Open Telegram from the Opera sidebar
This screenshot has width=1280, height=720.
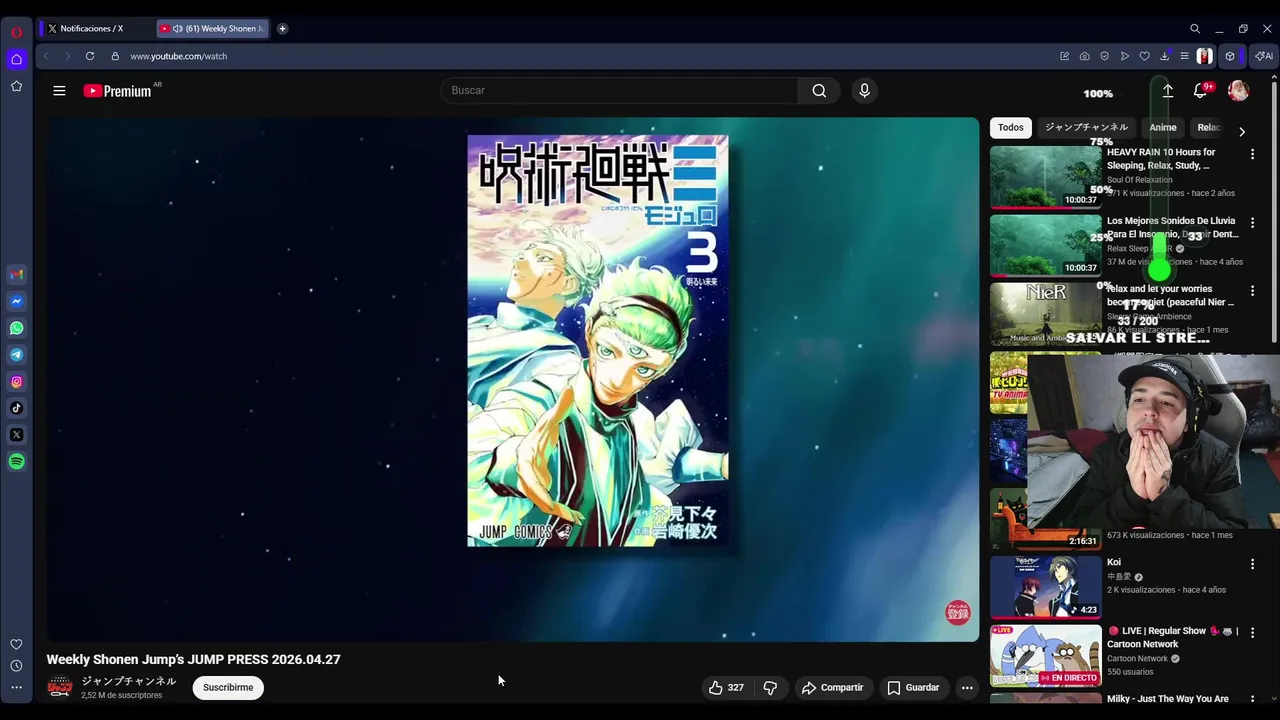click(17, 355)
